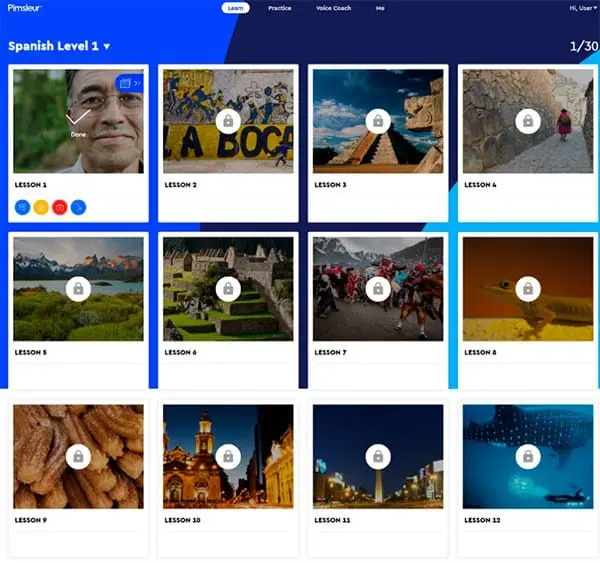Click the Done checkmark on Lesson 1
The height and width of the screenshot is (563, 600).
78,122
